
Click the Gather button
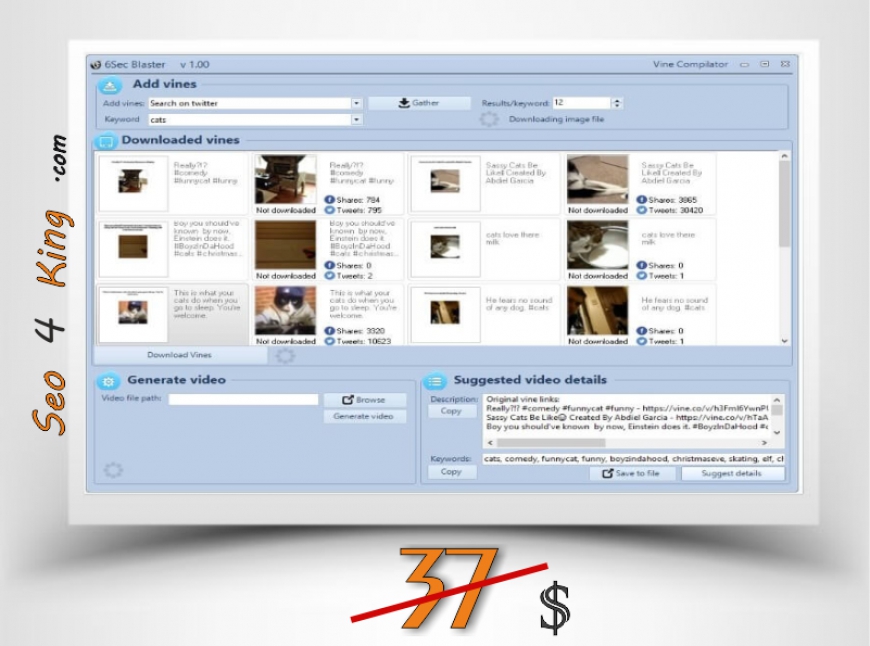pos(418,103)
